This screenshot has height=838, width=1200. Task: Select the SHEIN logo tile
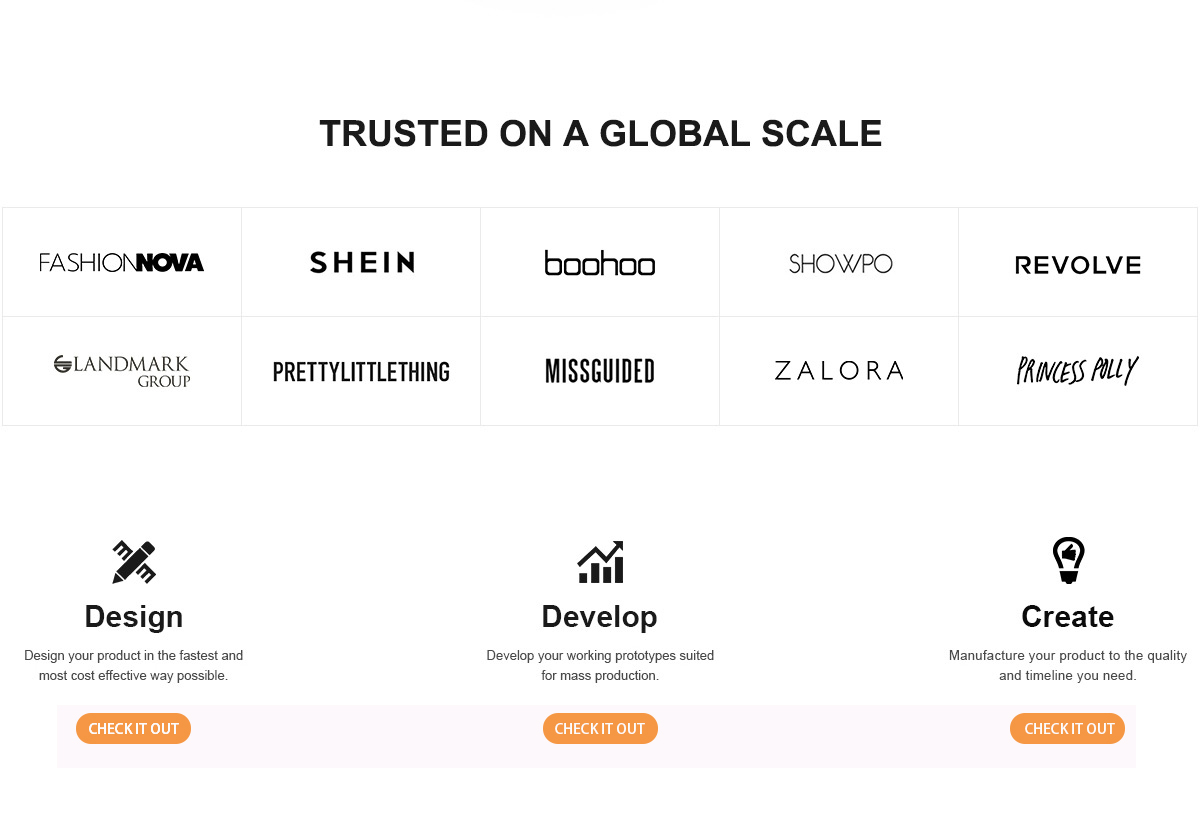coord(362,263)
